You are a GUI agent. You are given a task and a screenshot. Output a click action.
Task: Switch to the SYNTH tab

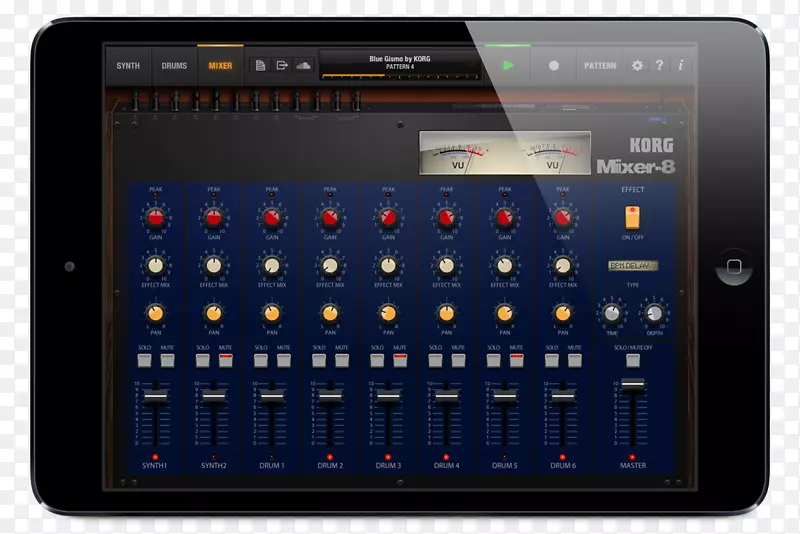pos(128,66)
